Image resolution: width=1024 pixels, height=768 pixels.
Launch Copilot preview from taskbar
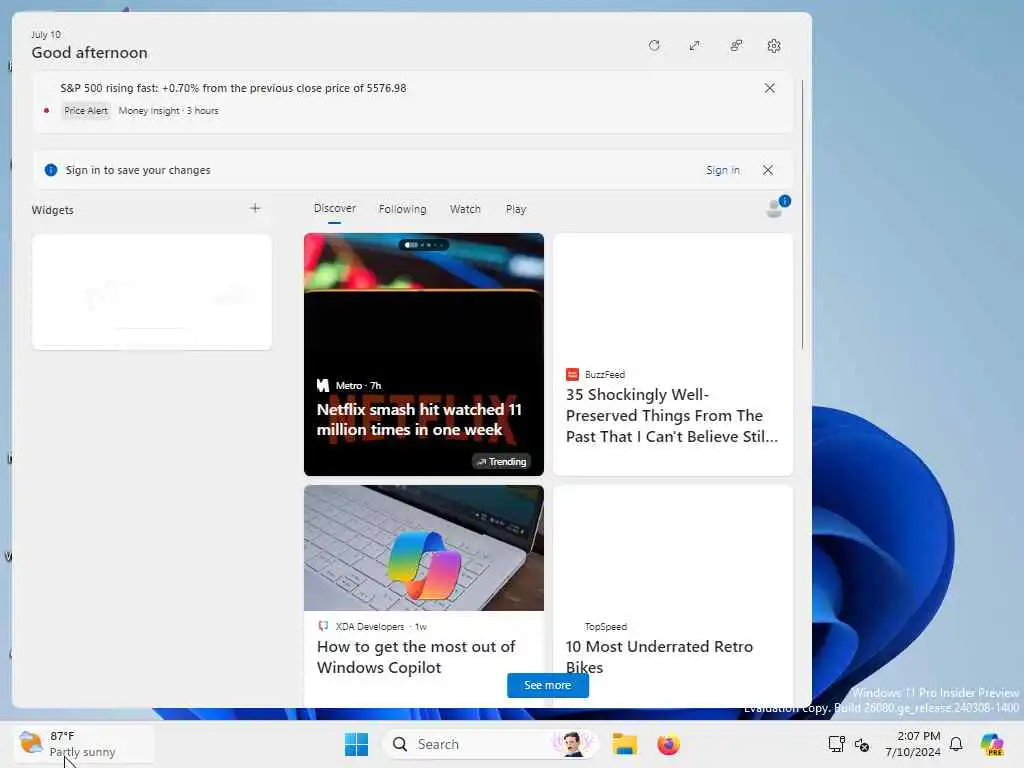tap(992, 744)
